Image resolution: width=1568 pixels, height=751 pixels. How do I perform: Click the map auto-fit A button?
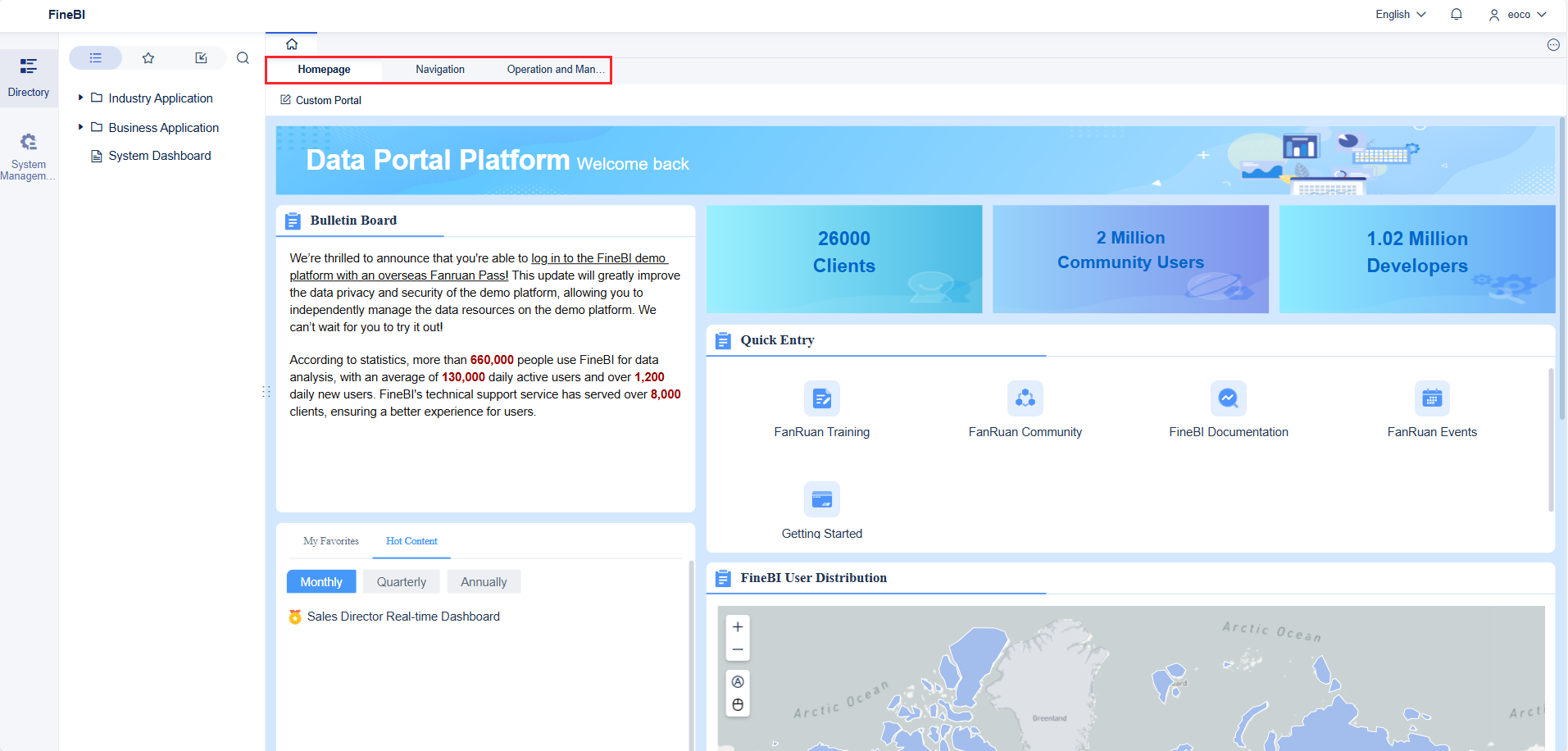738,682
